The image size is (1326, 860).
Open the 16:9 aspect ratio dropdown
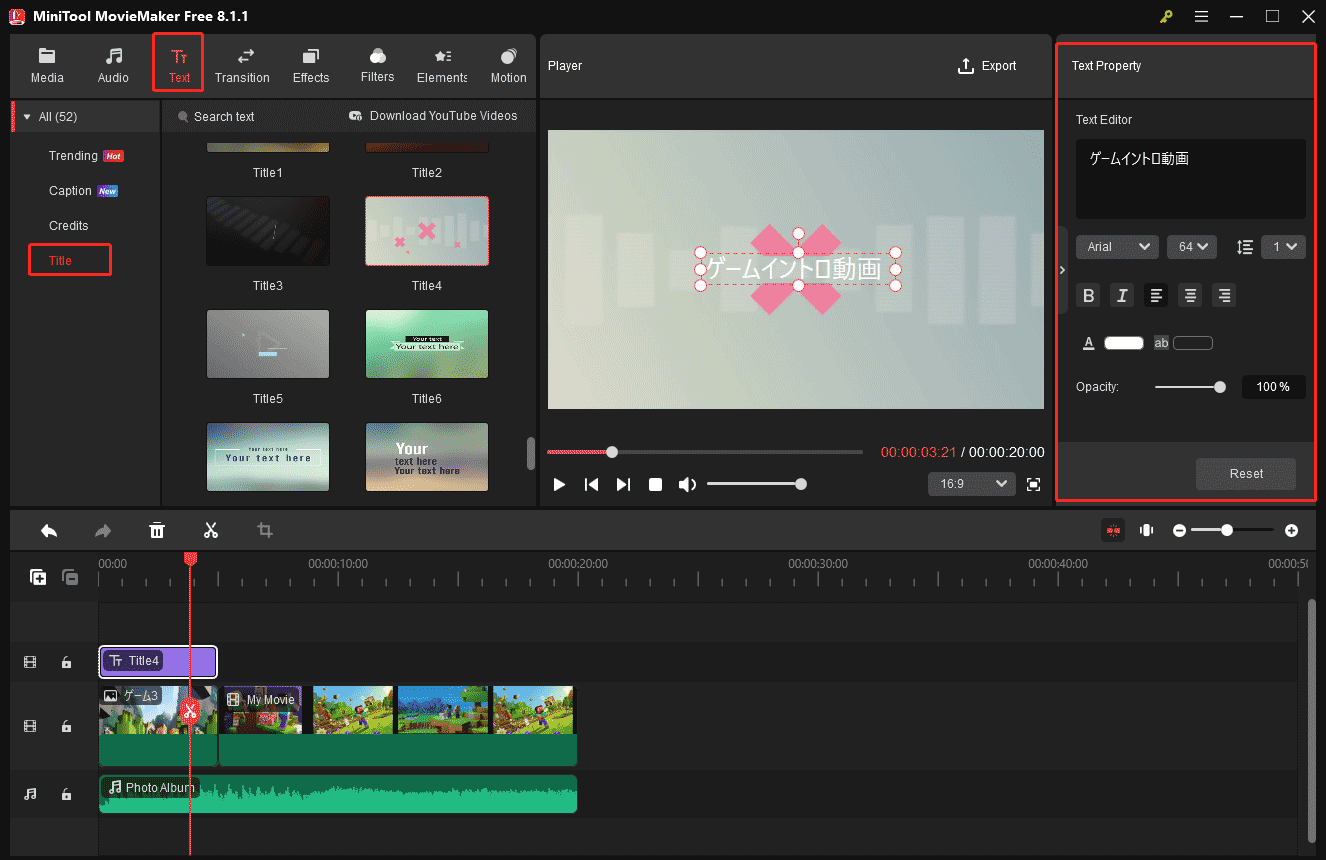point(971,484)
